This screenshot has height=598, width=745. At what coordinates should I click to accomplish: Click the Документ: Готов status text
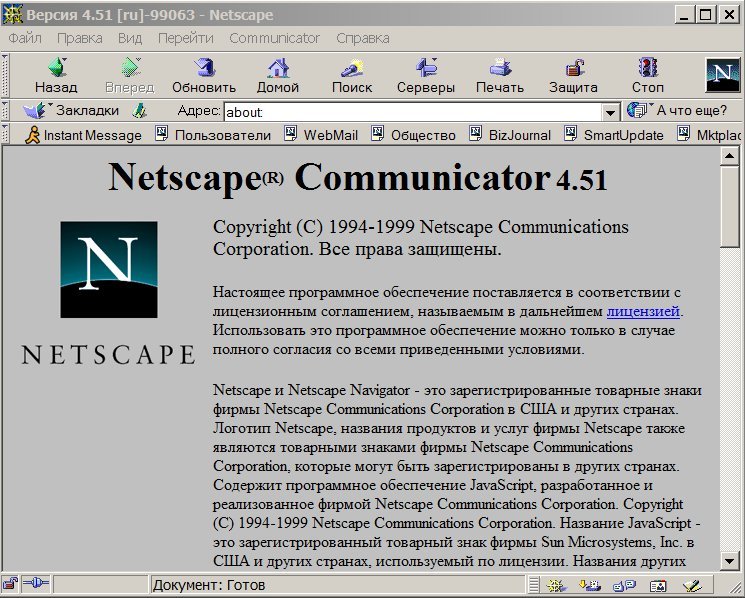click(x=209, y=585)
